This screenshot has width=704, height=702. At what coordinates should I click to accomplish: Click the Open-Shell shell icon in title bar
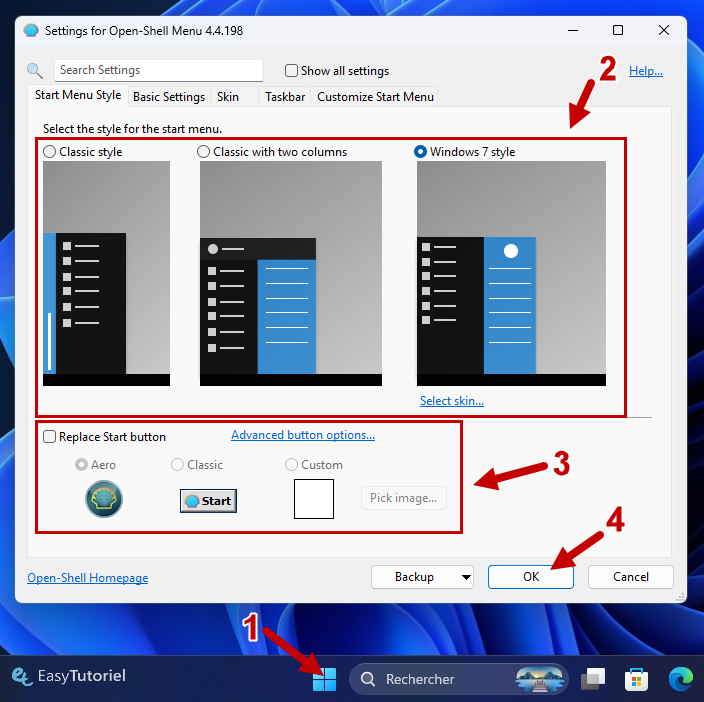31,31
